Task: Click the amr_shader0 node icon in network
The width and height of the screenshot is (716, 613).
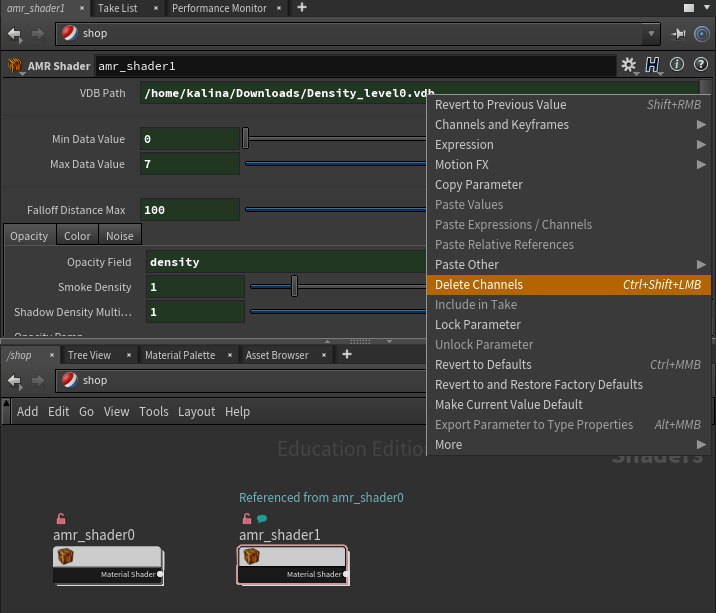Action: (x=66, y=558)
